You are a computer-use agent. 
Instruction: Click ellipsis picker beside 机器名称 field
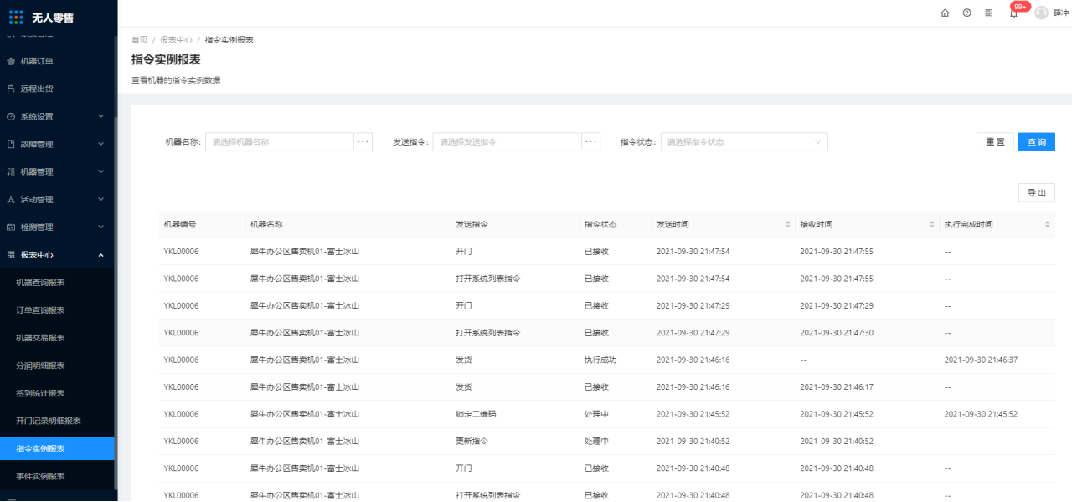363,142
